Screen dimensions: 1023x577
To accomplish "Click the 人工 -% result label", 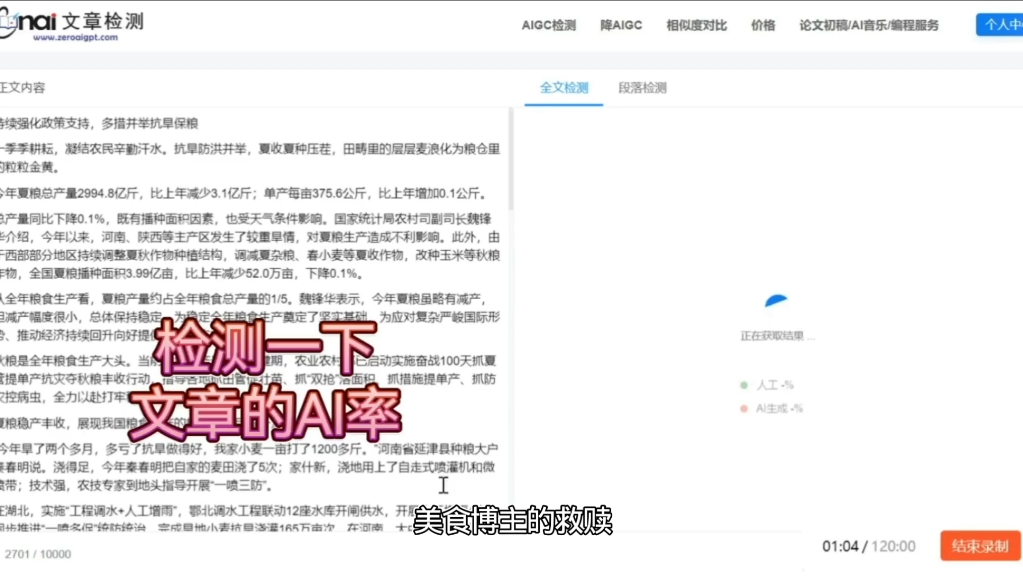I will 774,385.
